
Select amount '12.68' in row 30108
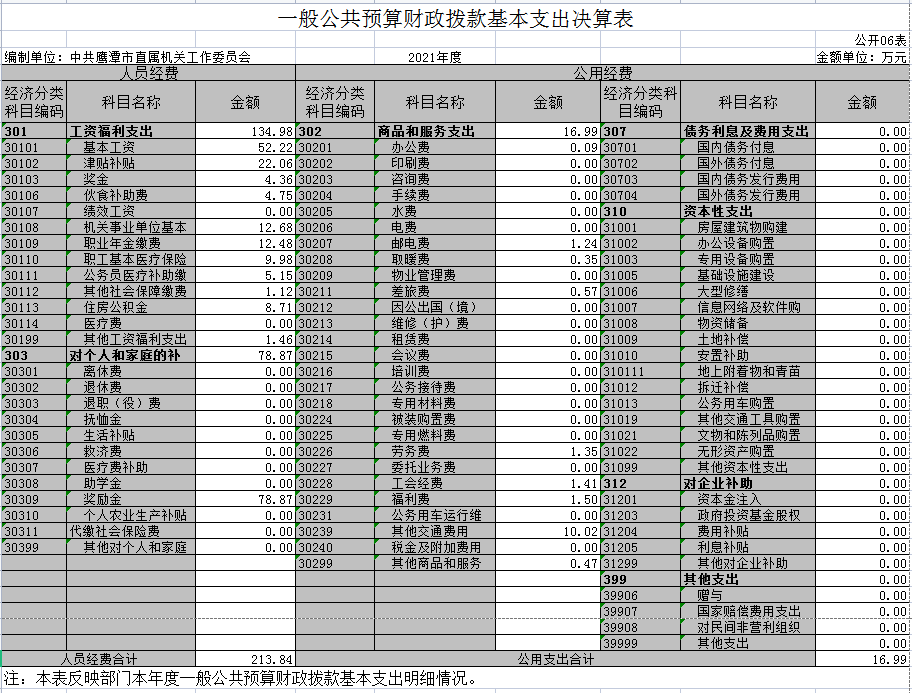[245, 227]
